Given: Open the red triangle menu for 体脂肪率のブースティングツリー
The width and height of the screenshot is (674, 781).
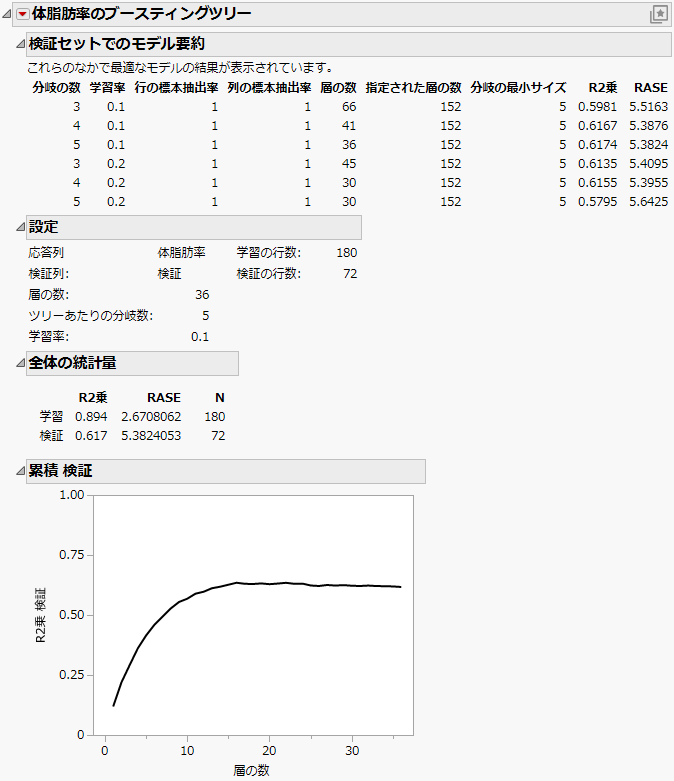Looking at the screenshot, I should tap(22, 14).
